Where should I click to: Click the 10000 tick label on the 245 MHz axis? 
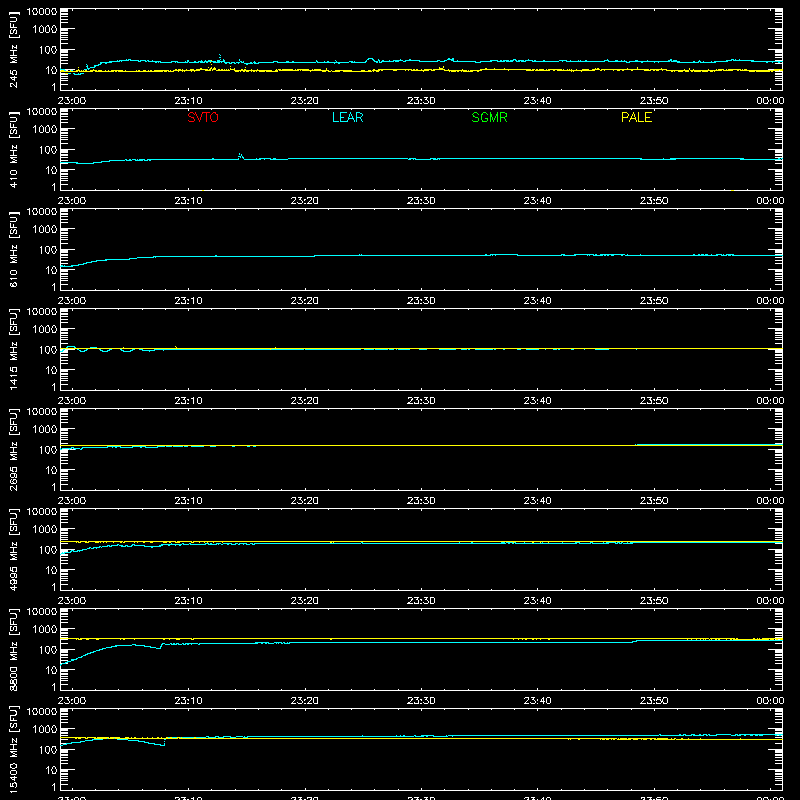click(x=42, y=12)
